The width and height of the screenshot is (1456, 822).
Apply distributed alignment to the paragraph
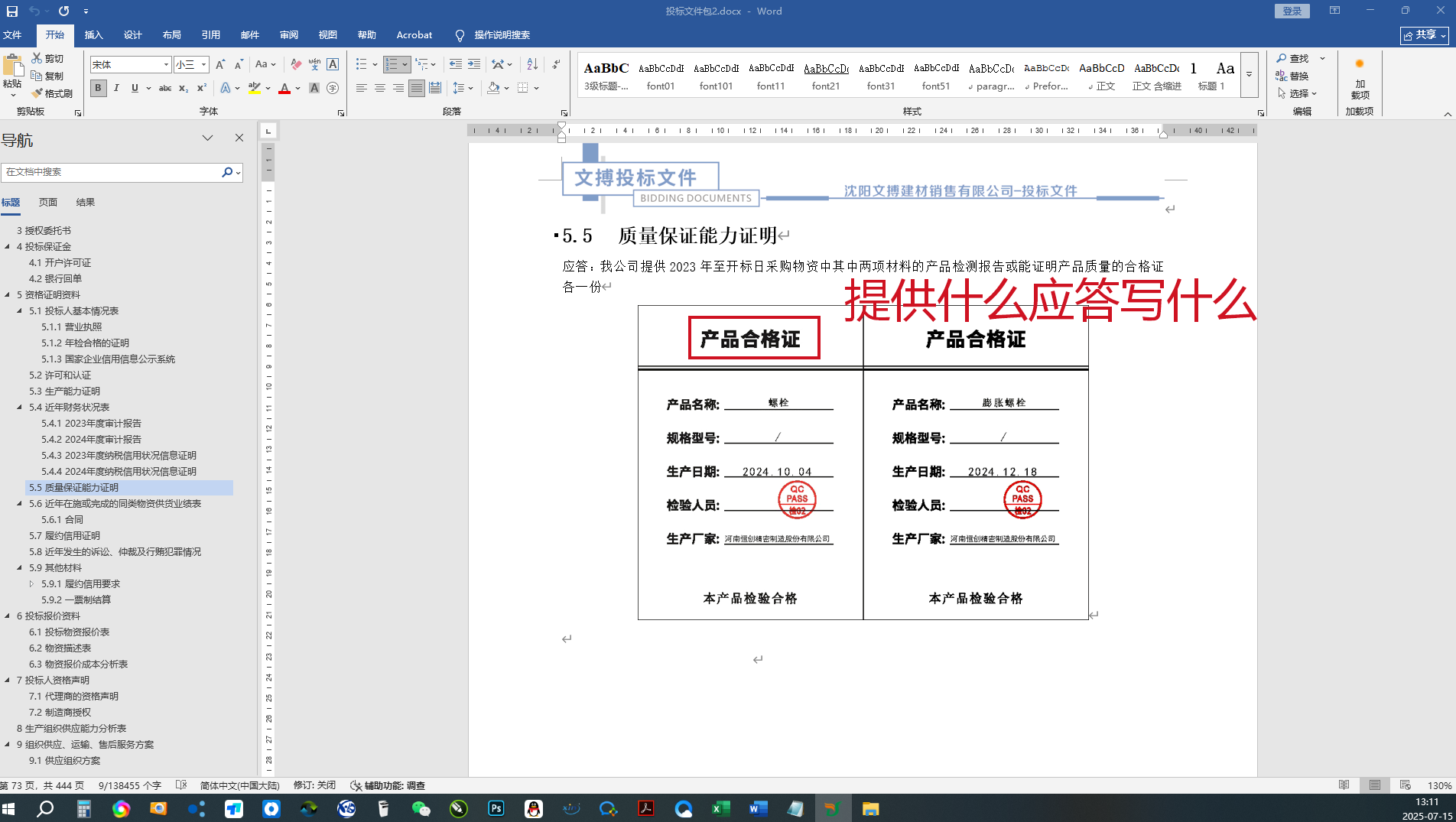(x=434, y=89)
